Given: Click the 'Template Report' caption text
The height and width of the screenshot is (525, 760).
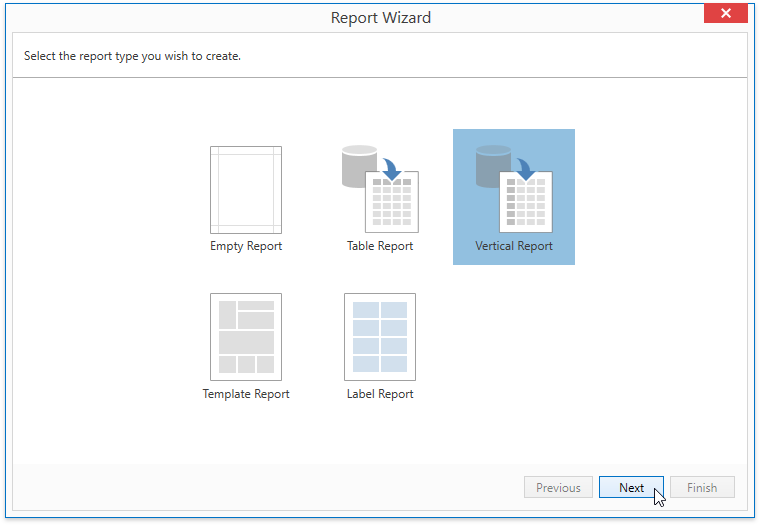Looking at the screenshot, I should [x=246, y=394].
